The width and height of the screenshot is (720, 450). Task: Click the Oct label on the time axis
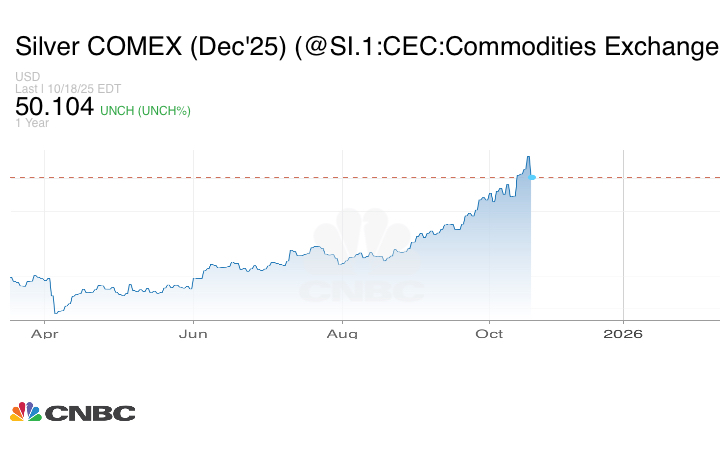click(x=489, y=333)
